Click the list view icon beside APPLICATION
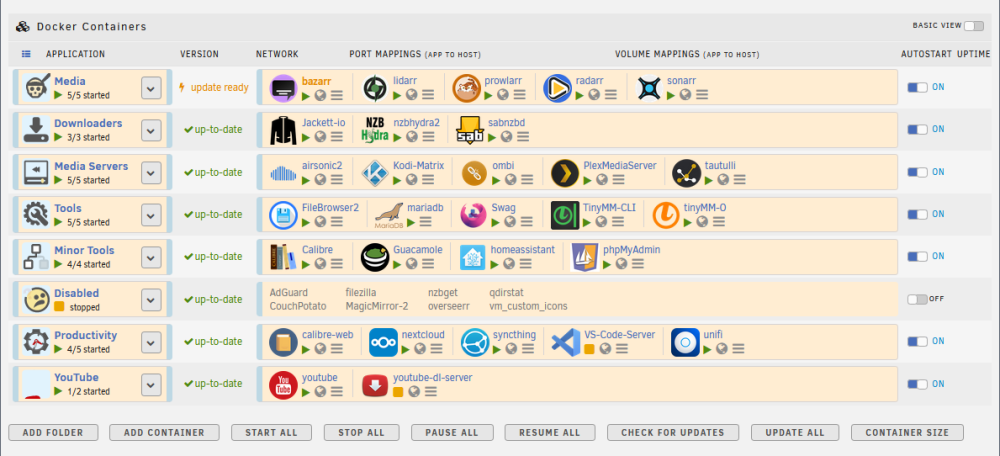The width and height of the screenshot is (1000, 456). coord(26,54)
